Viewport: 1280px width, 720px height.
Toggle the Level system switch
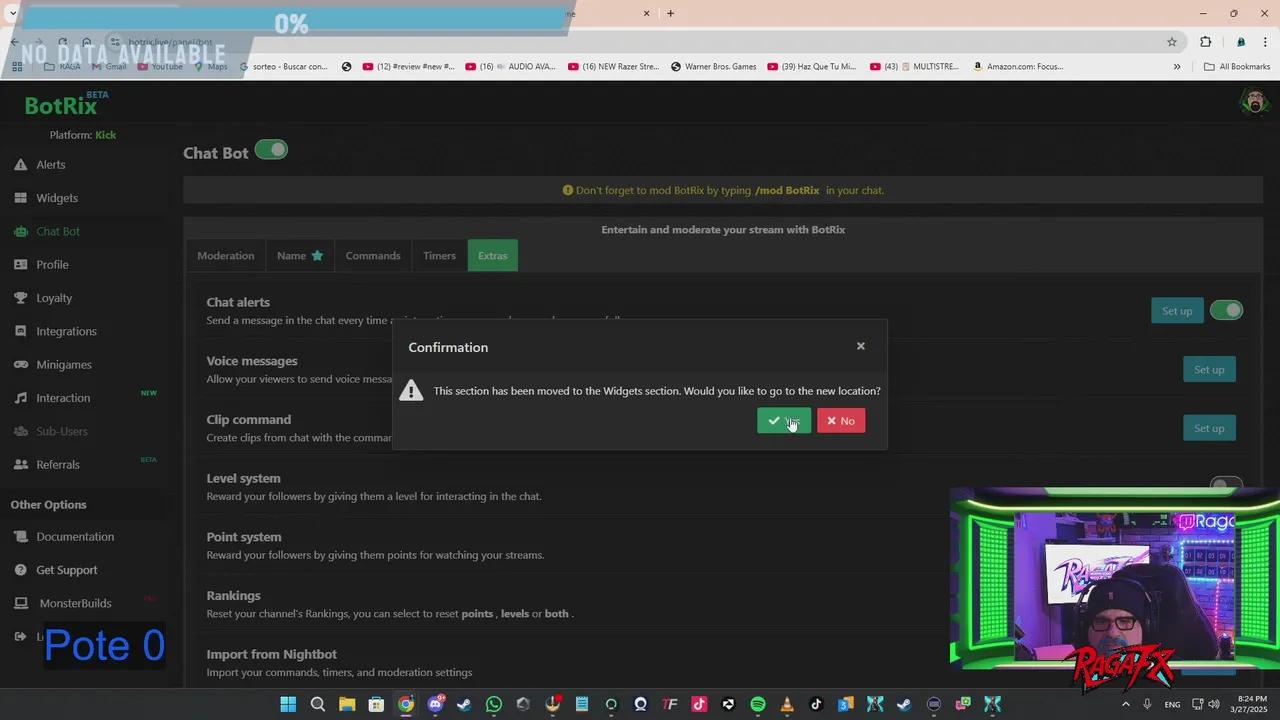tap(1226, 485)
